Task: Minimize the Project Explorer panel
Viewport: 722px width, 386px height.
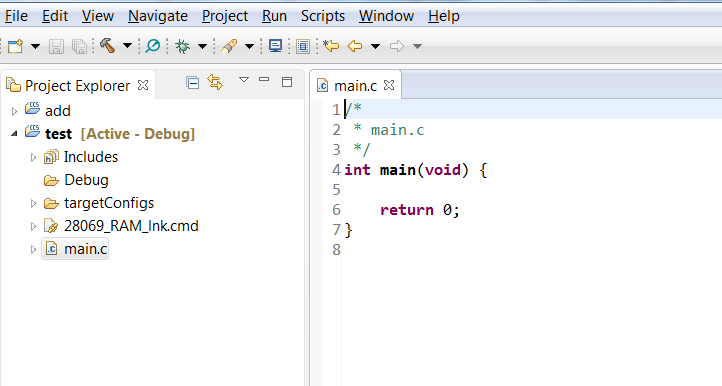Action: (264, 80)
